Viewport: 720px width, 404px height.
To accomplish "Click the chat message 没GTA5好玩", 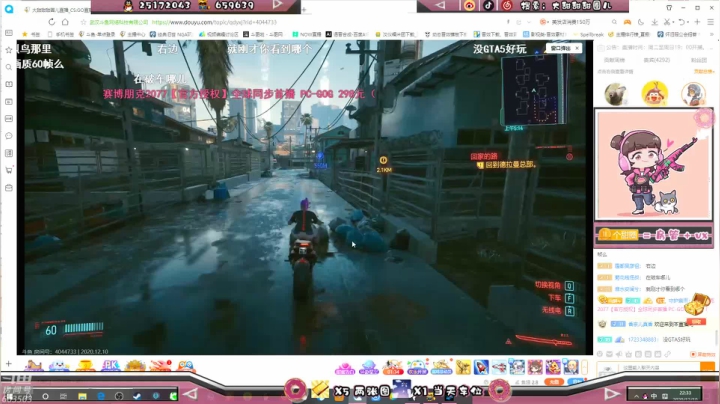I will coord(676,340).
